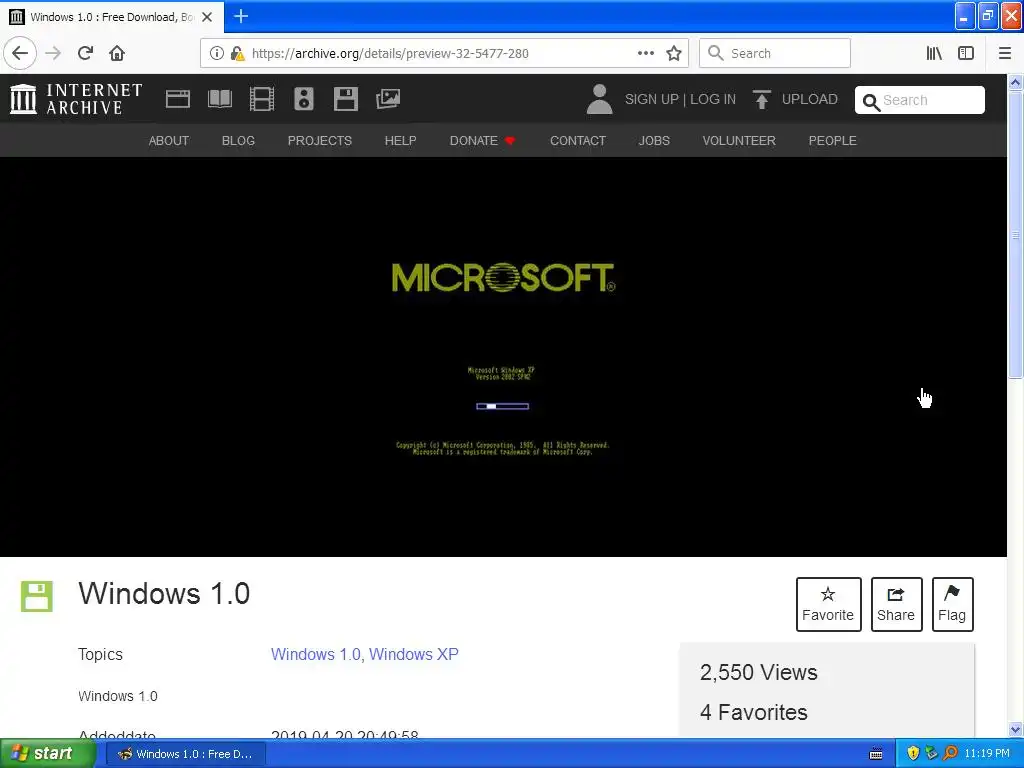Click the padlock warning icon in address bar

pyautogui.click(x=237, y=53)
